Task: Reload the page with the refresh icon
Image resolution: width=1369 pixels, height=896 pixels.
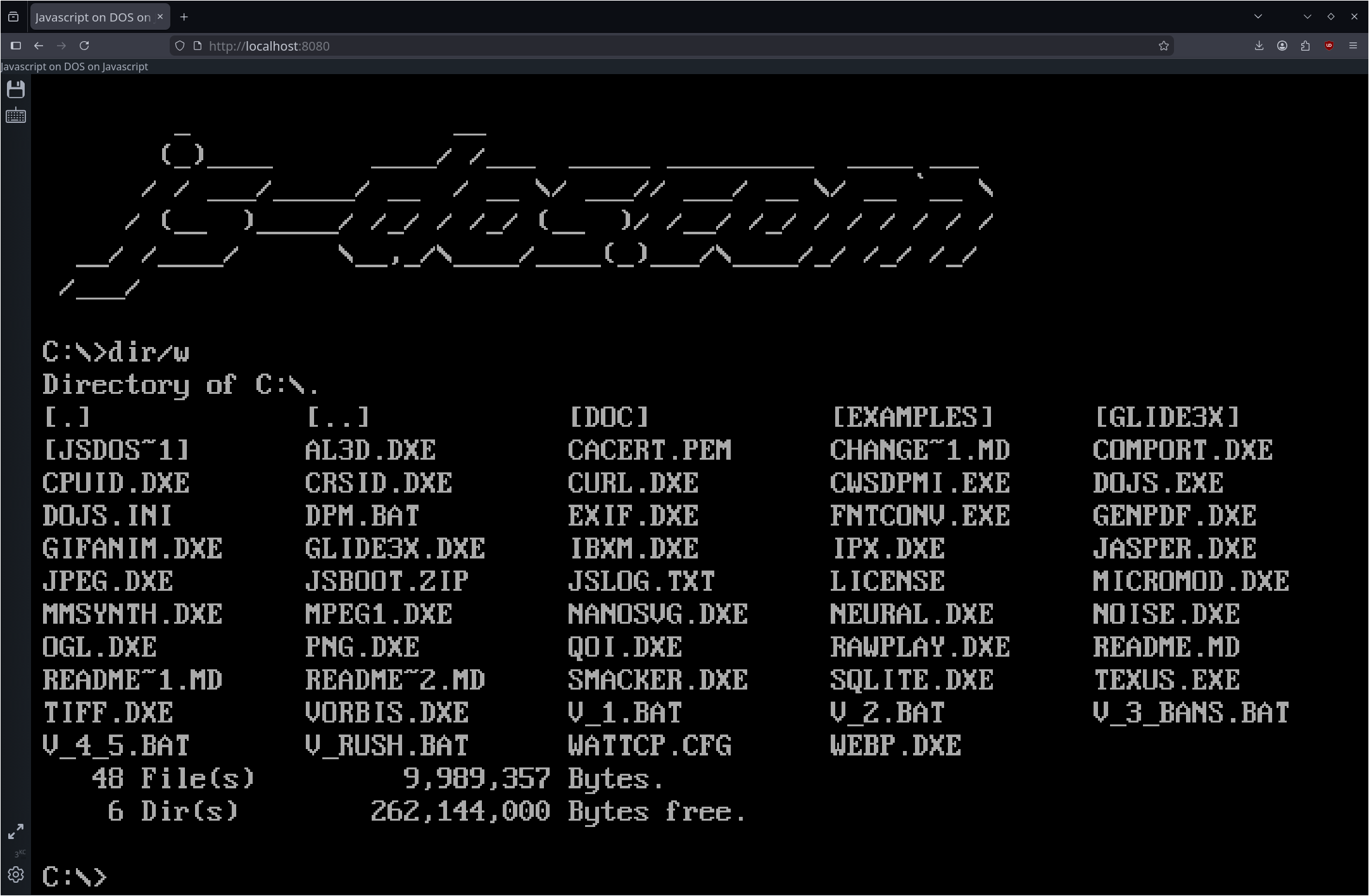Action: [x=84, y=46]
